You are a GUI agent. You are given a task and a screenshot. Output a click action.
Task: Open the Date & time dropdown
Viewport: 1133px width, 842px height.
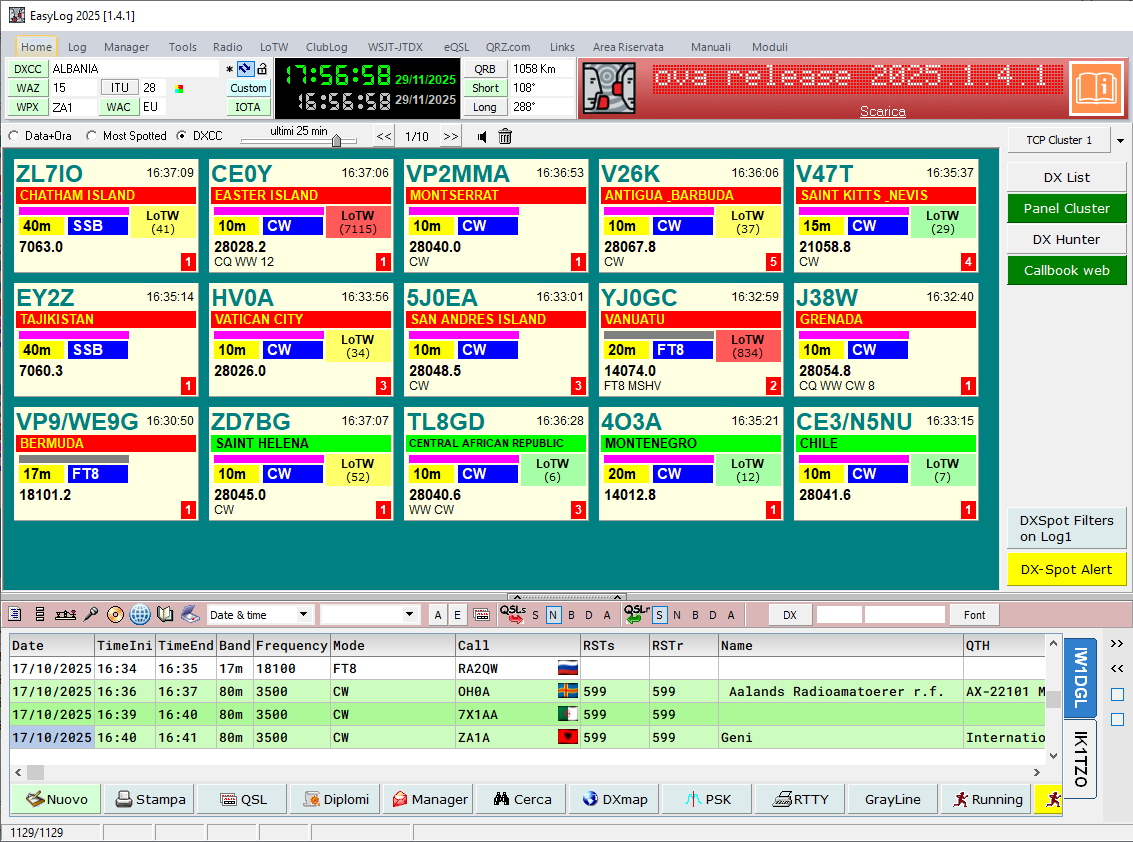[303, 614]
